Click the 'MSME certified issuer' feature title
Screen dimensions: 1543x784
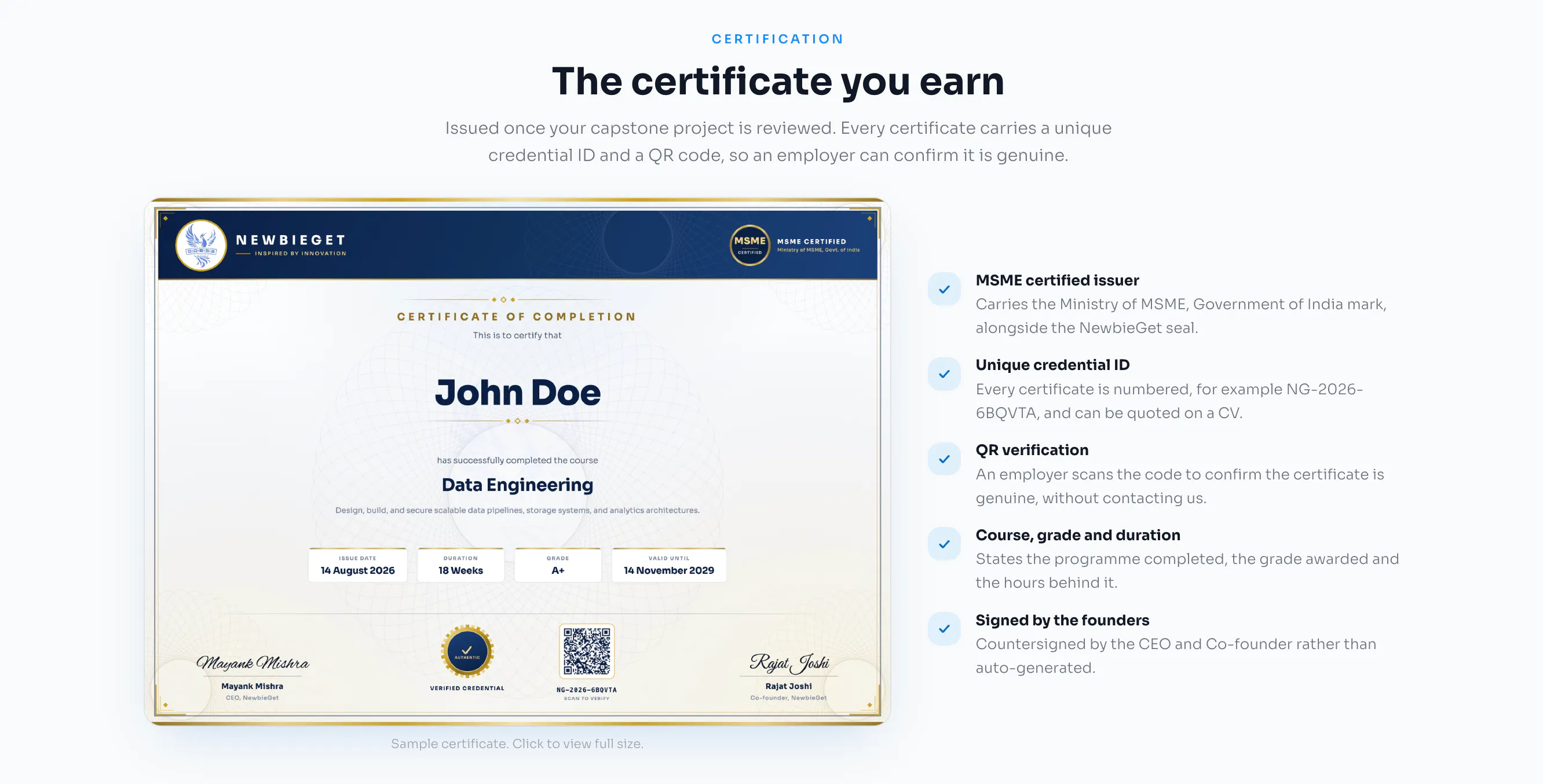pos(1057,280)
